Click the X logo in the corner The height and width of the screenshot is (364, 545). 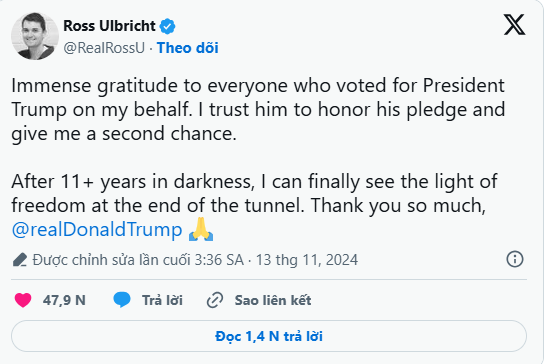click(514, 25)
